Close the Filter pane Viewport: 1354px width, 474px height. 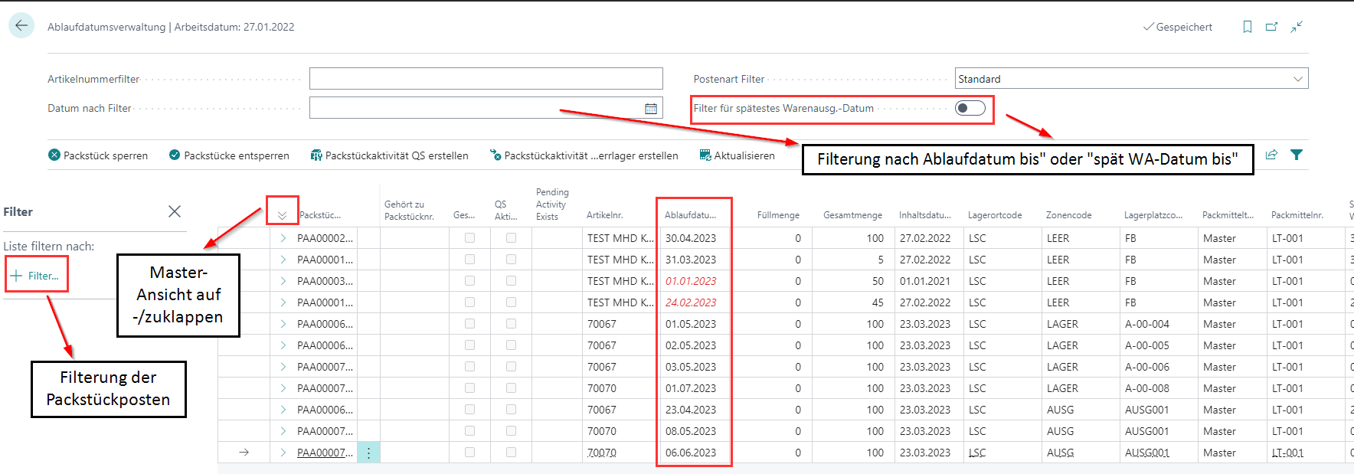tap(175, 211)
